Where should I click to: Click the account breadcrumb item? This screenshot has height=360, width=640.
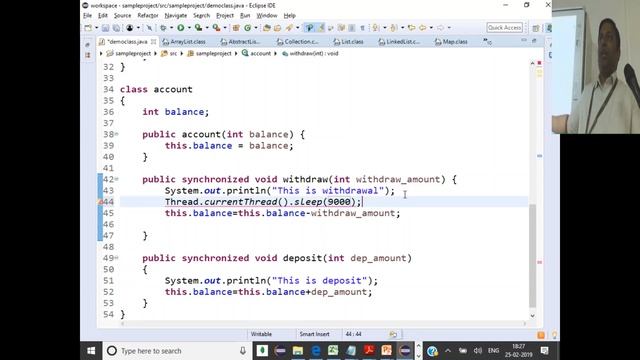[x=257, y=53]
